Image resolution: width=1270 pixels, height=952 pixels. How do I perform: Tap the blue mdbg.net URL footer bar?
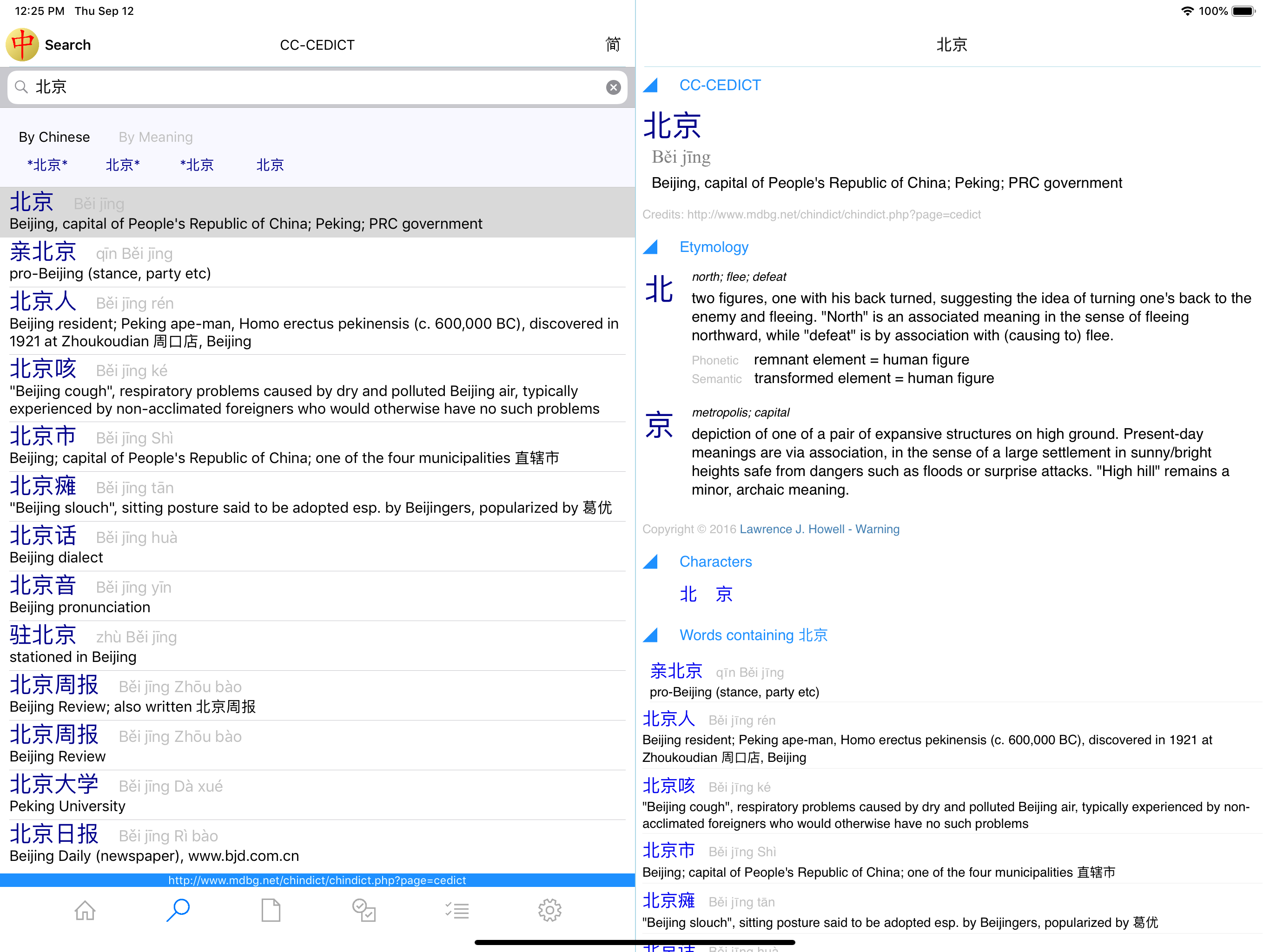[x=317, y=880]
